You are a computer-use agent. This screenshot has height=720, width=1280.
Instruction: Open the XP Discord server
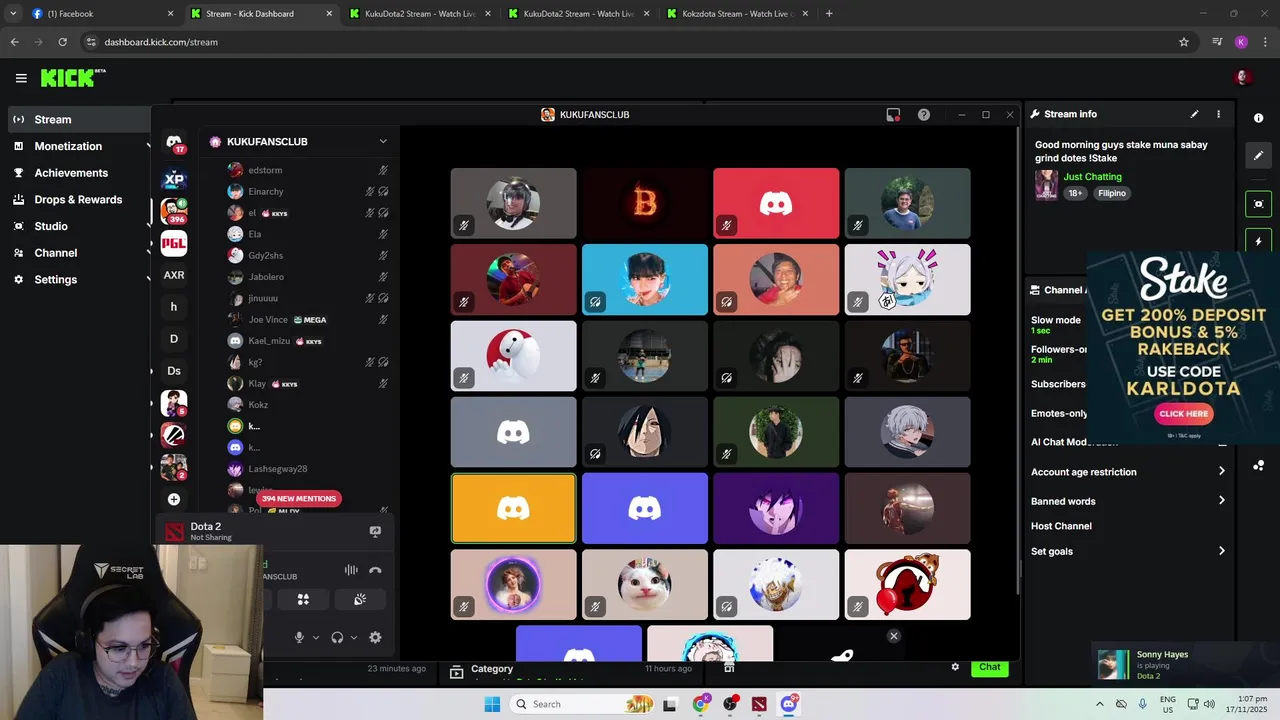point(174,180)
